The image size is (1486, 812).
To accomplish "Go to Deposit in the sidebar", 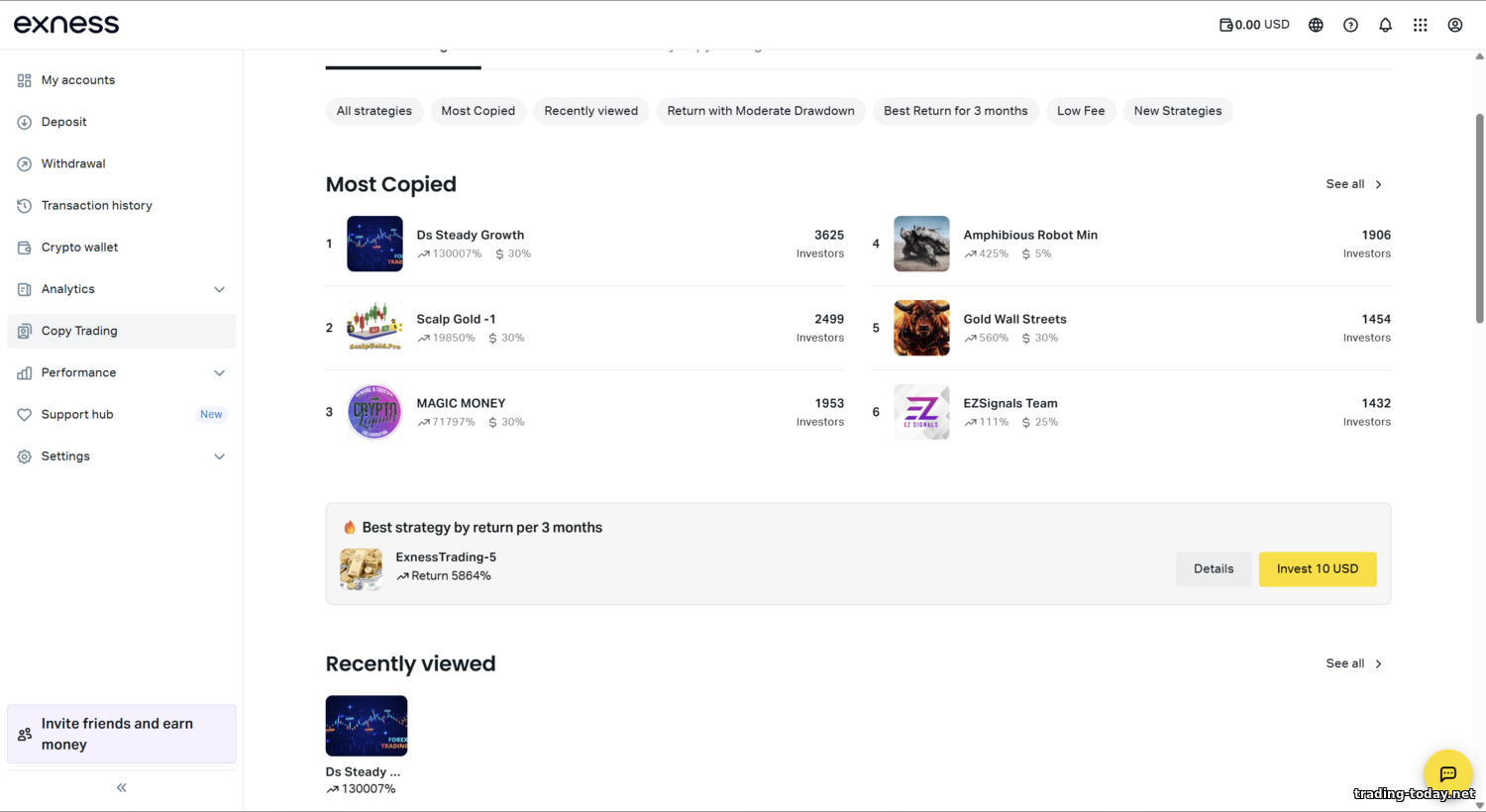I will click(64, 122).
